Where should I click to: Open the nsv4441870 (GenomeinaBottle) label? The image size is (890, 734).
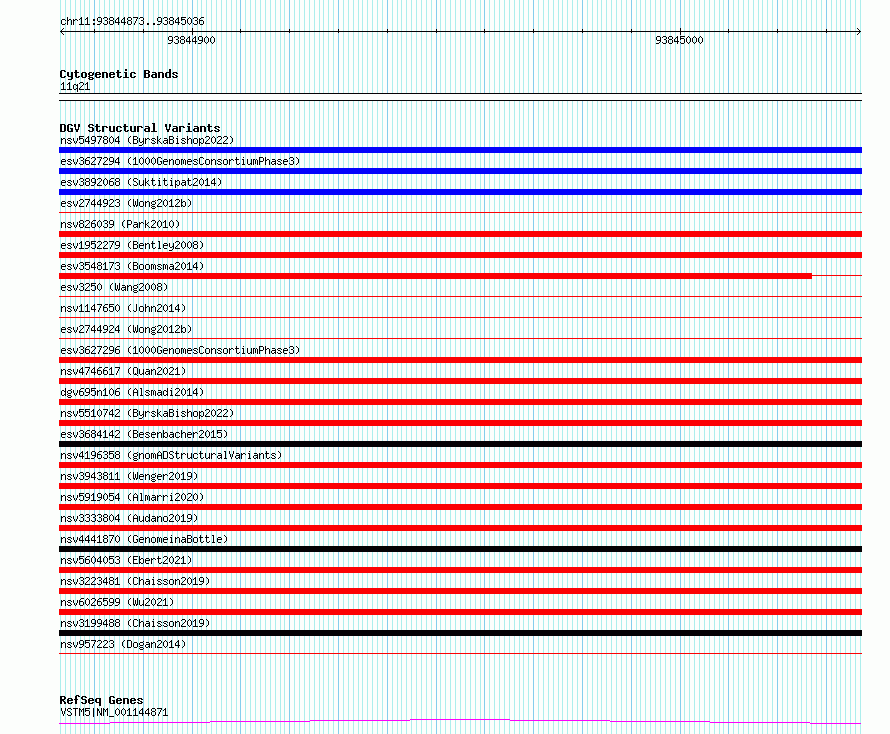point(144,539)
